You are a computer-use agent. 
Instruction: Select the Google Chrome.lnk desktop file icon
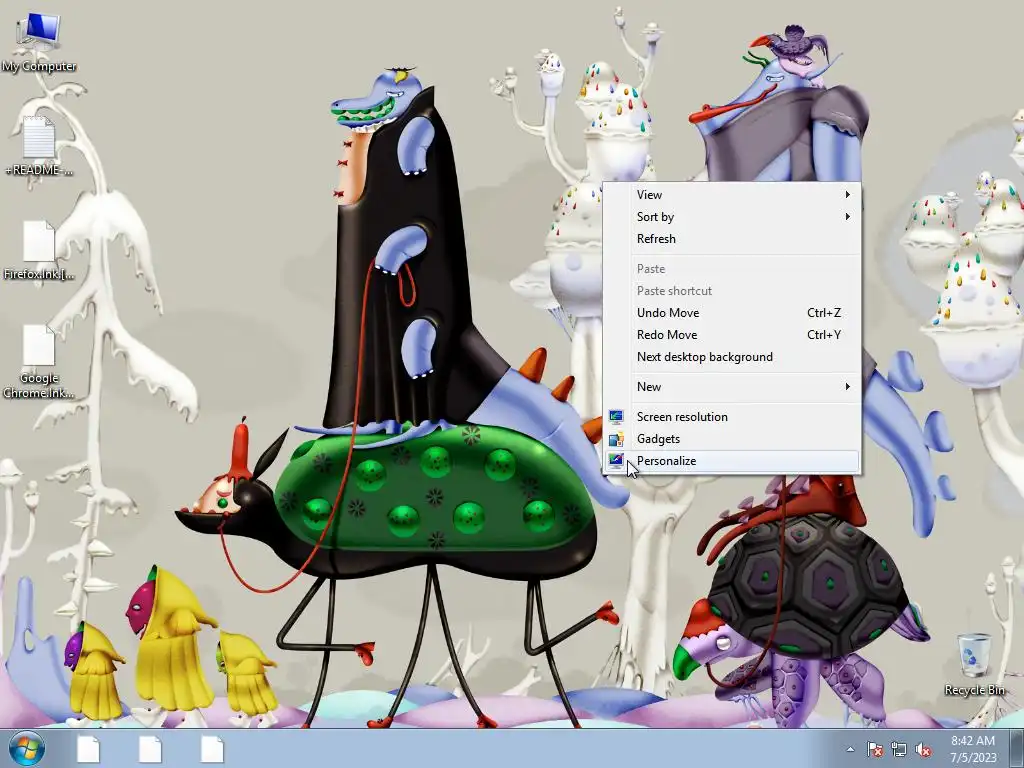(39, 362)
